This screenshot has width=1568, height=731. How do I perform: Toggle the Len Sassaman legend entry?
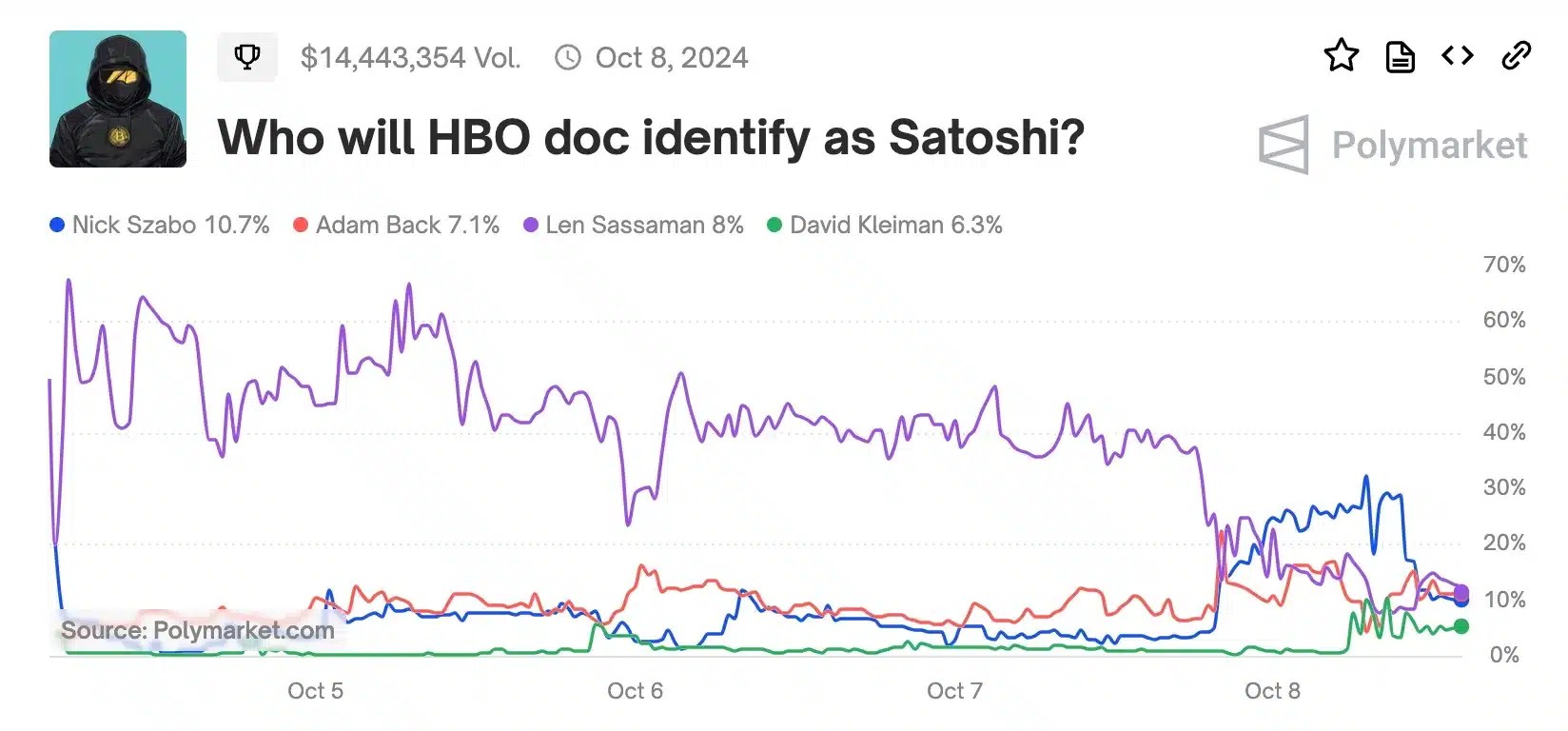coord(644,225)
